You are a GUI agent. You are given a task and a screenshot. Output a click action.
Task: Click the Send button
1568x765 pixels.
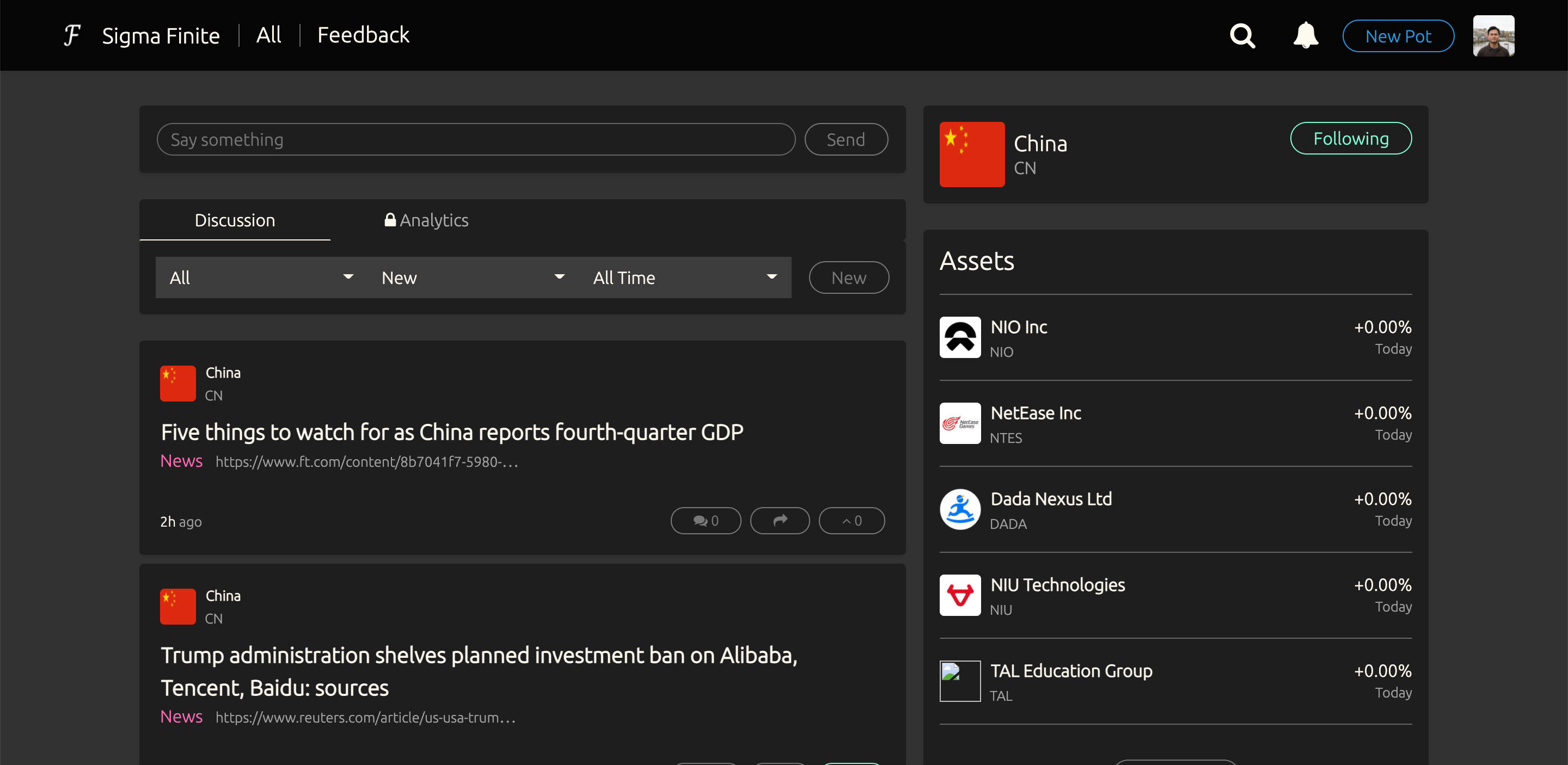pos(846,139)
